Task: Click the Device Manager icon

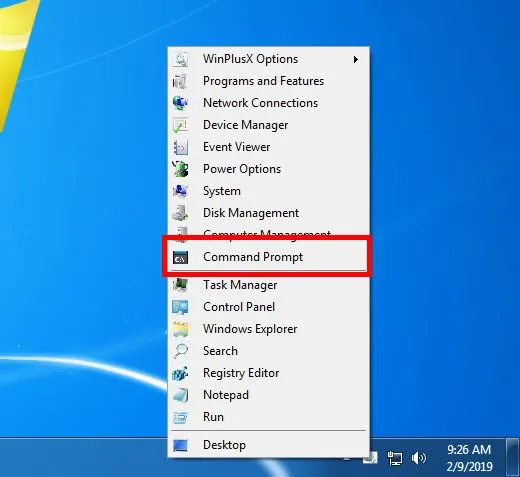Action: [180, 125]
